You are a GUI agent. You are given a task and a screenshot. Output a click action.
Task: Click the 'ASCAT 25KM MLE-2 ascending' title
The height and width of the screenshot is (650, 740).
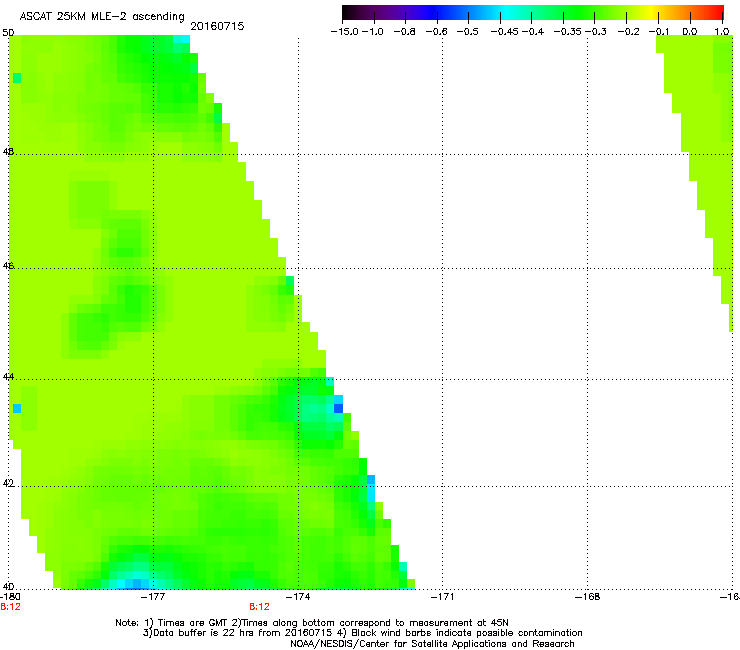pos(102,16)
